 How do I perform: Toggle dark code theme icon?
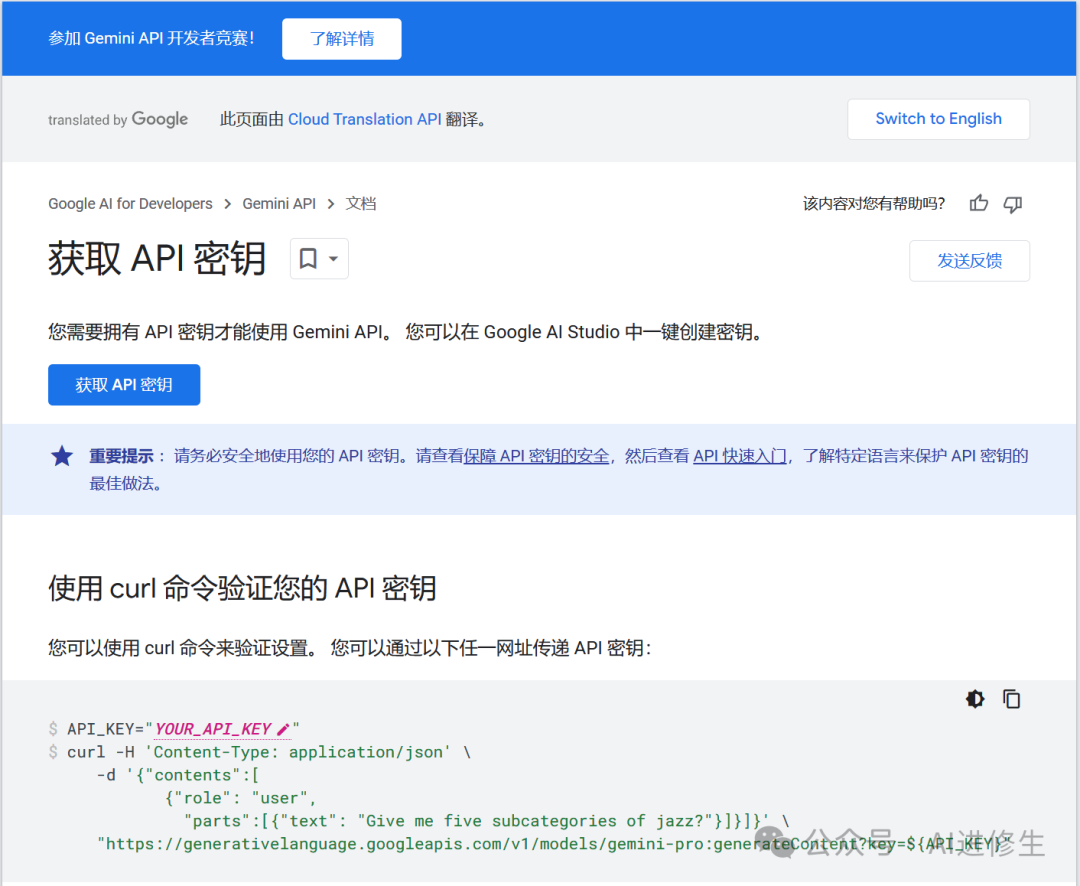tap(975, 699)
